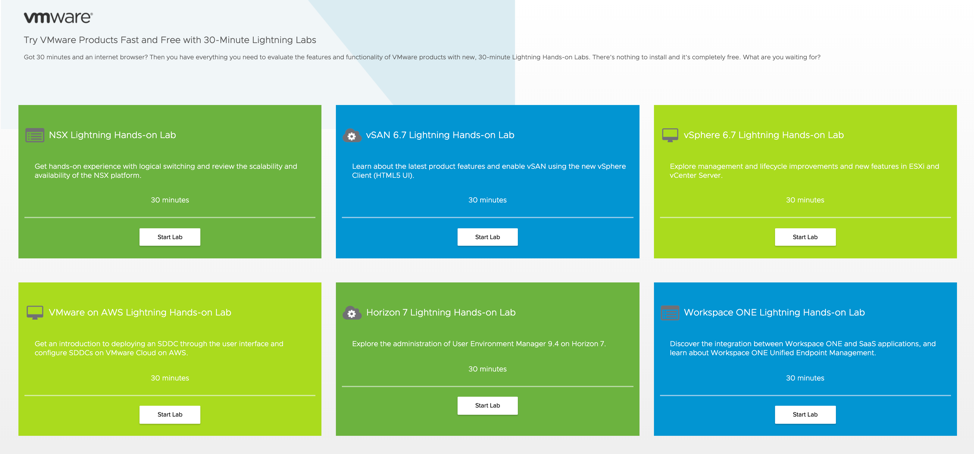The image size is (974, 454).
Task: Click the vSAN description about HTML5 UI
Action: (x=489, y=171)
